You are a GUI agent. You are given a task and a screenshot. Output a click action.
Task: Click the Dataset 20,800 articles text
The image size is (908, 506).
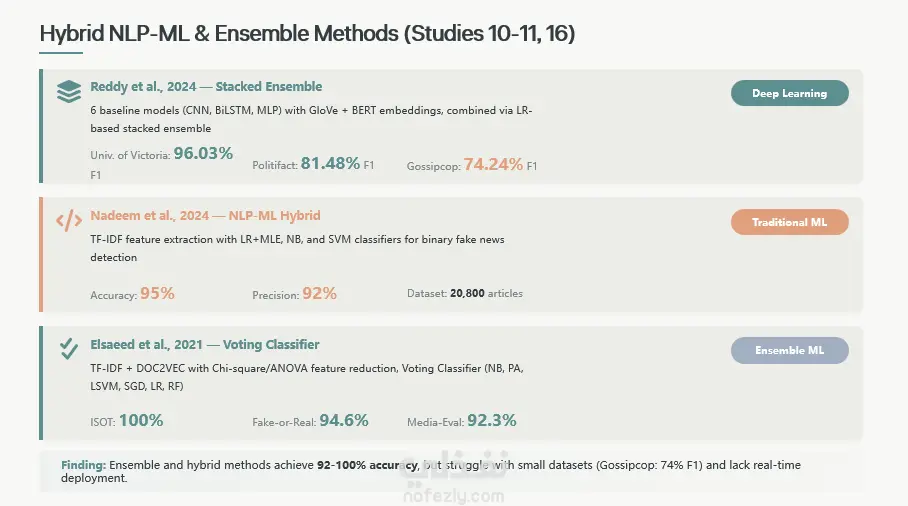click(465, 294)
